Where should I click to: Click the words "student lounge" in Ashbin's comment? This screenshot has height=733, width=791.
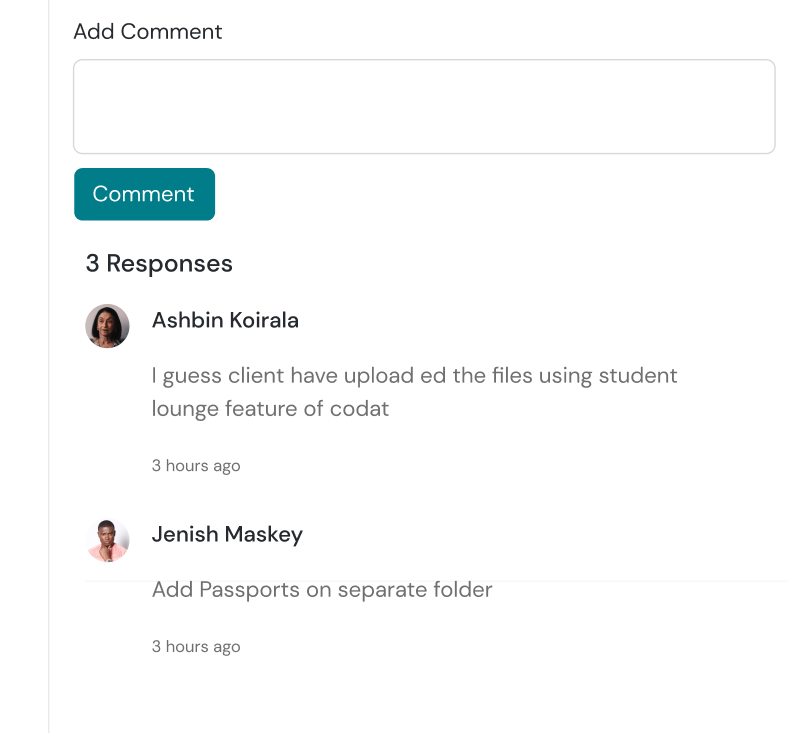tap(637, 376)
